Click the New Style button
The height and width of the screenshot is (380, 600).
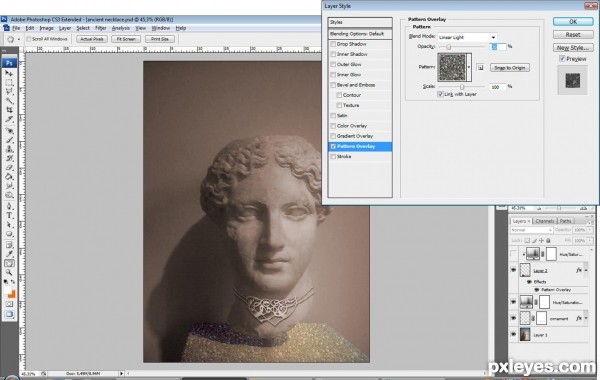pos(573,48)
